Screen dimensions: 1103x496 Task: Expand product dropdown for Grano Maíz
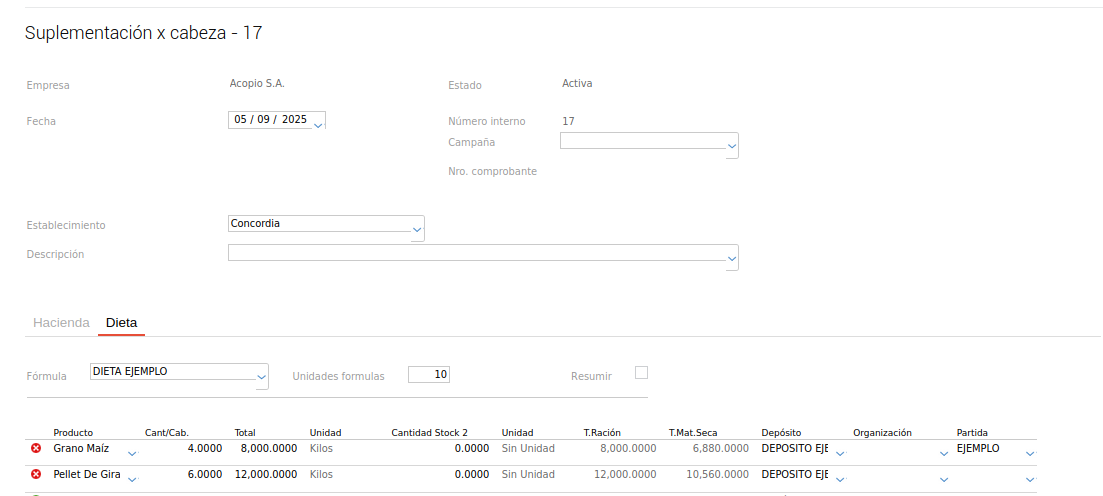(x=132, y=453)
